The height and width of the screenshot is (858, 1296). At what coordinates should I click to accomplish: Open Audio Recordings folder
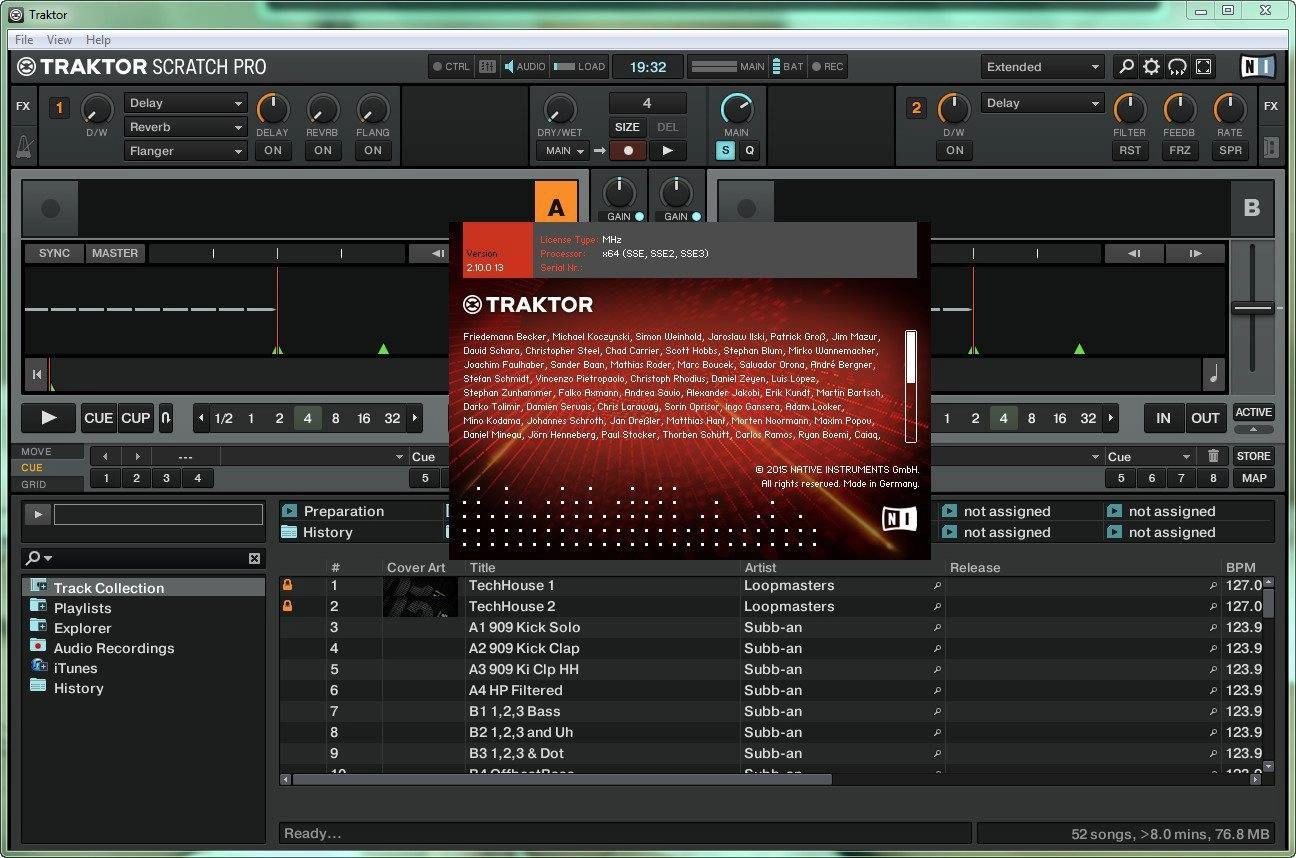point(114,648)
